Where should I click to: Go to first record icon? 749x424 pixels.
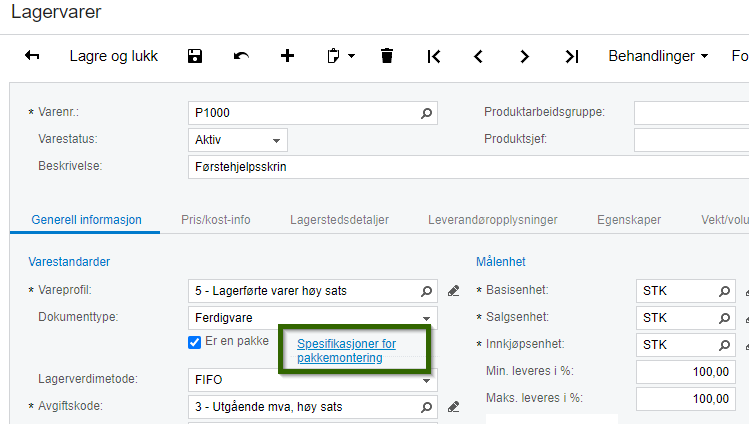tap(433, 56)
